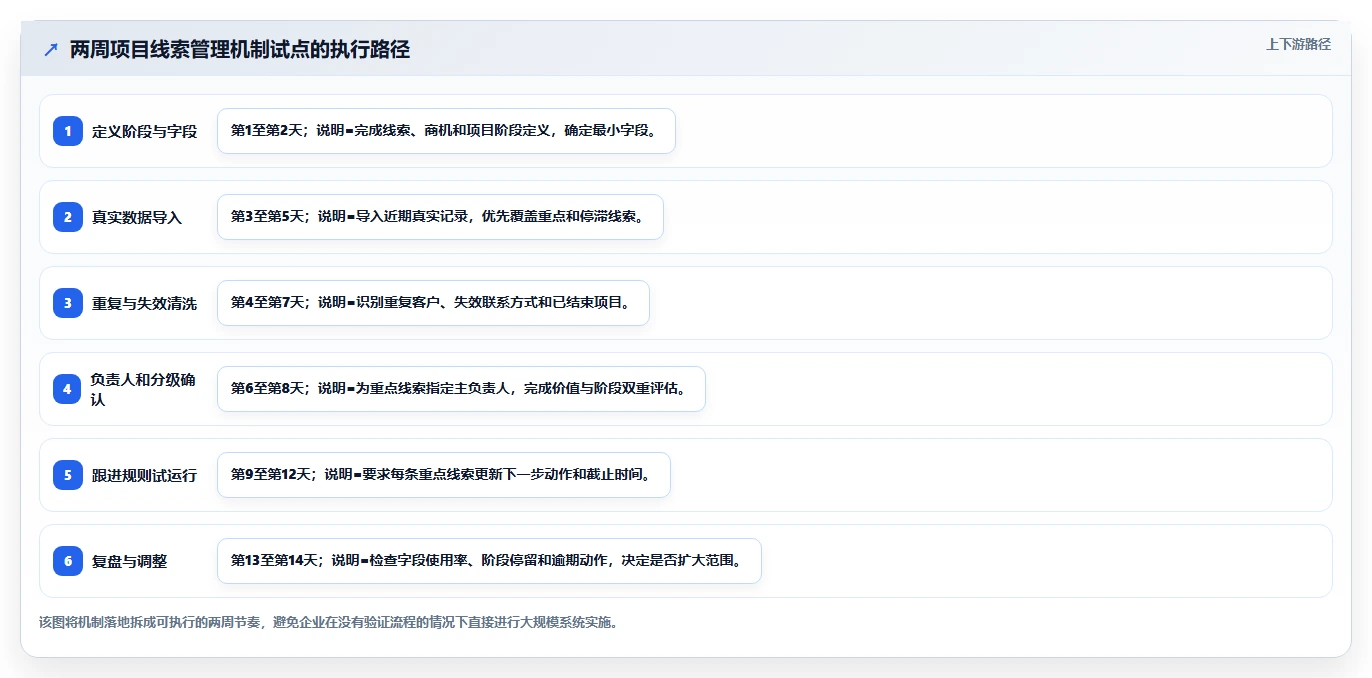Screen dimensions: 1372x678
Task: Click the step 2 number badge
Action: (x=68, y=217)
